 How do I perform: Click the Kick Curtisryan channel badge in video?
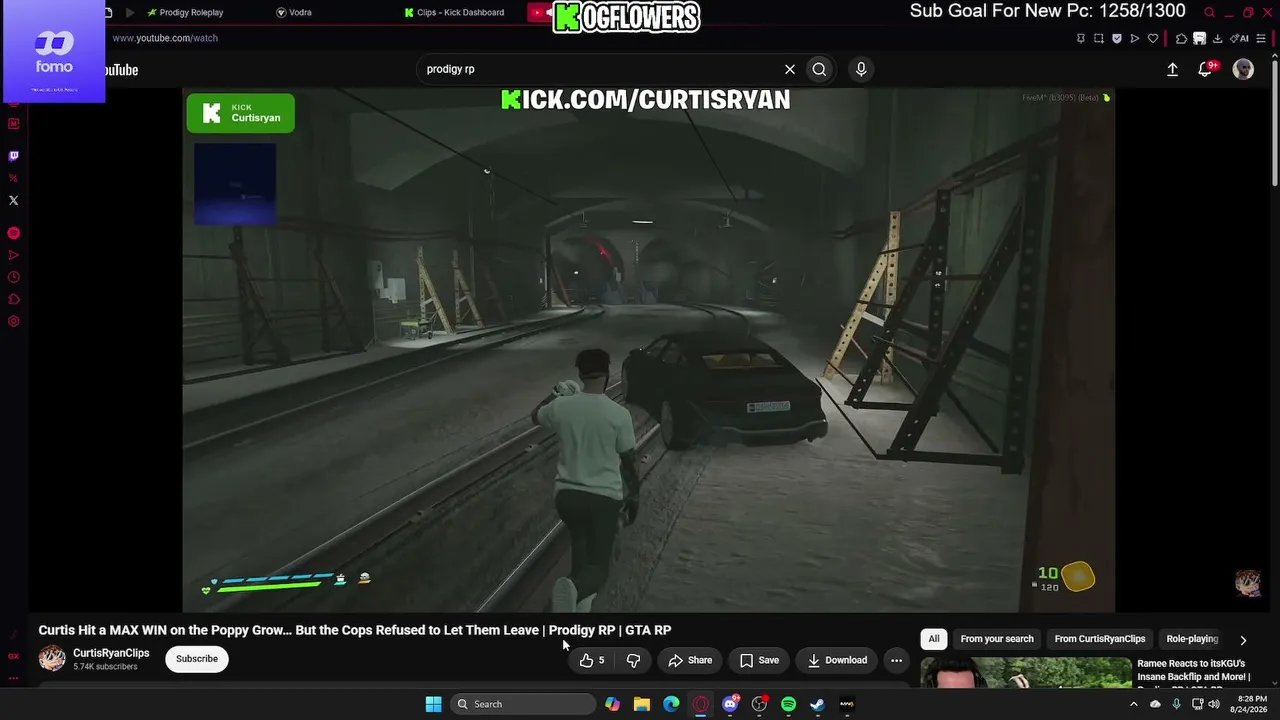point(241,113)
